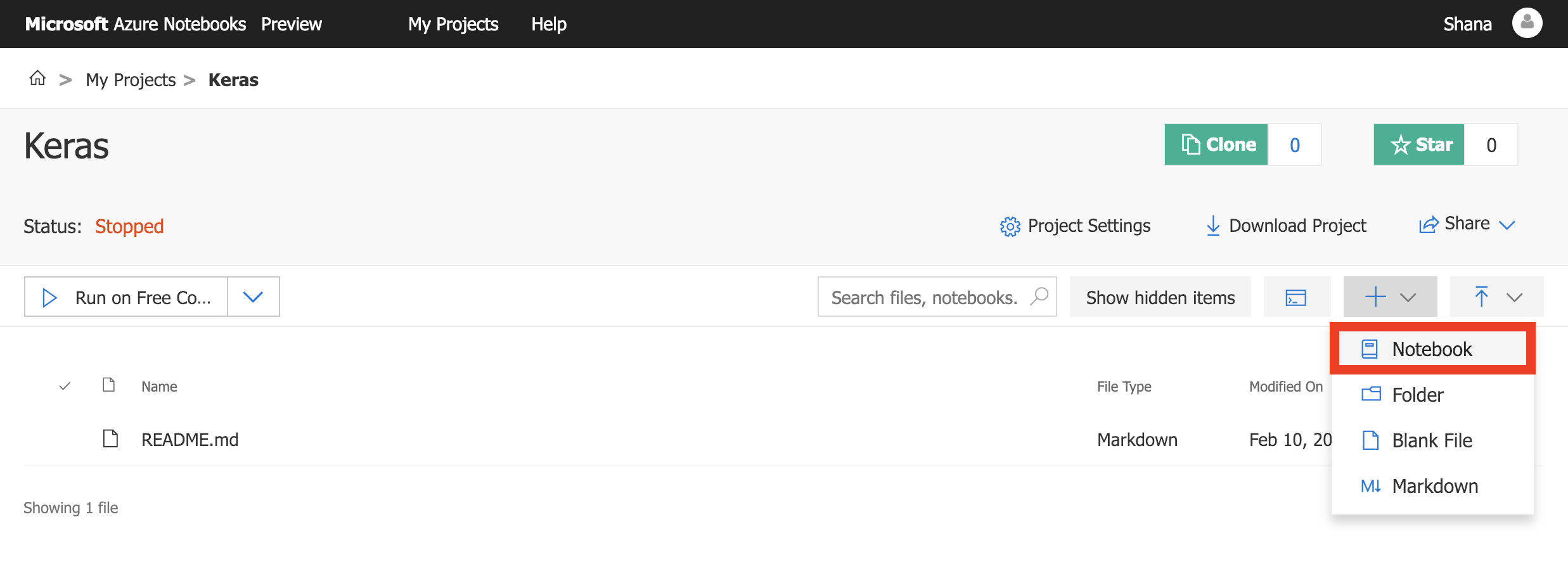Click Download Project
Viewport: 1568px width, 569px height.
1286,226
